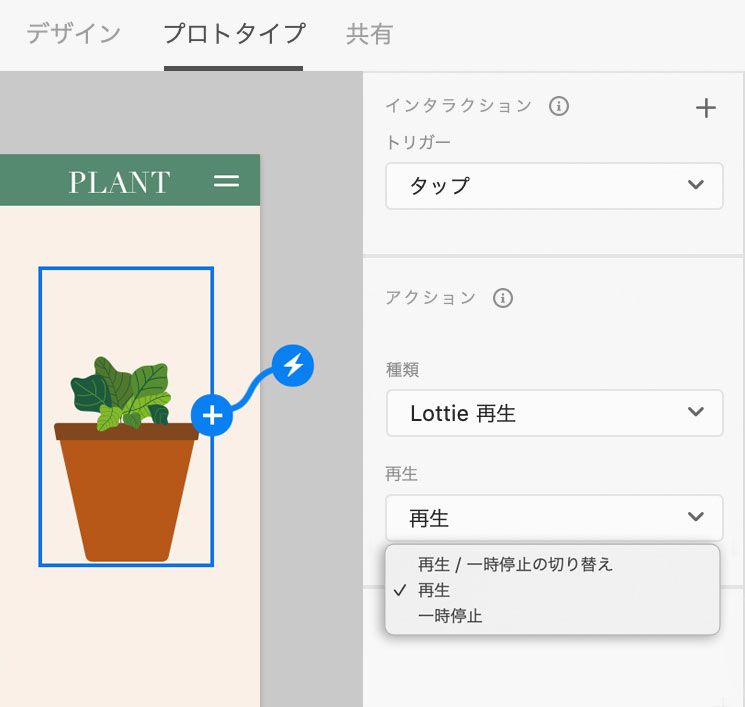The height and width of the screenshot is (707, 745).
Task: Open the 種類 dropdown showing Lottie 再生
Action: pyautogui.click(x=554, y=413)
